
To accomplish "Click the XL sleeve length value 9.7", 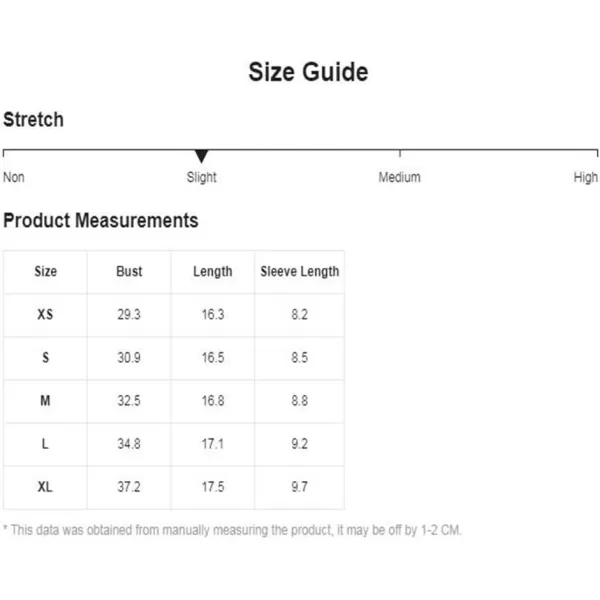I will point(300,487).
